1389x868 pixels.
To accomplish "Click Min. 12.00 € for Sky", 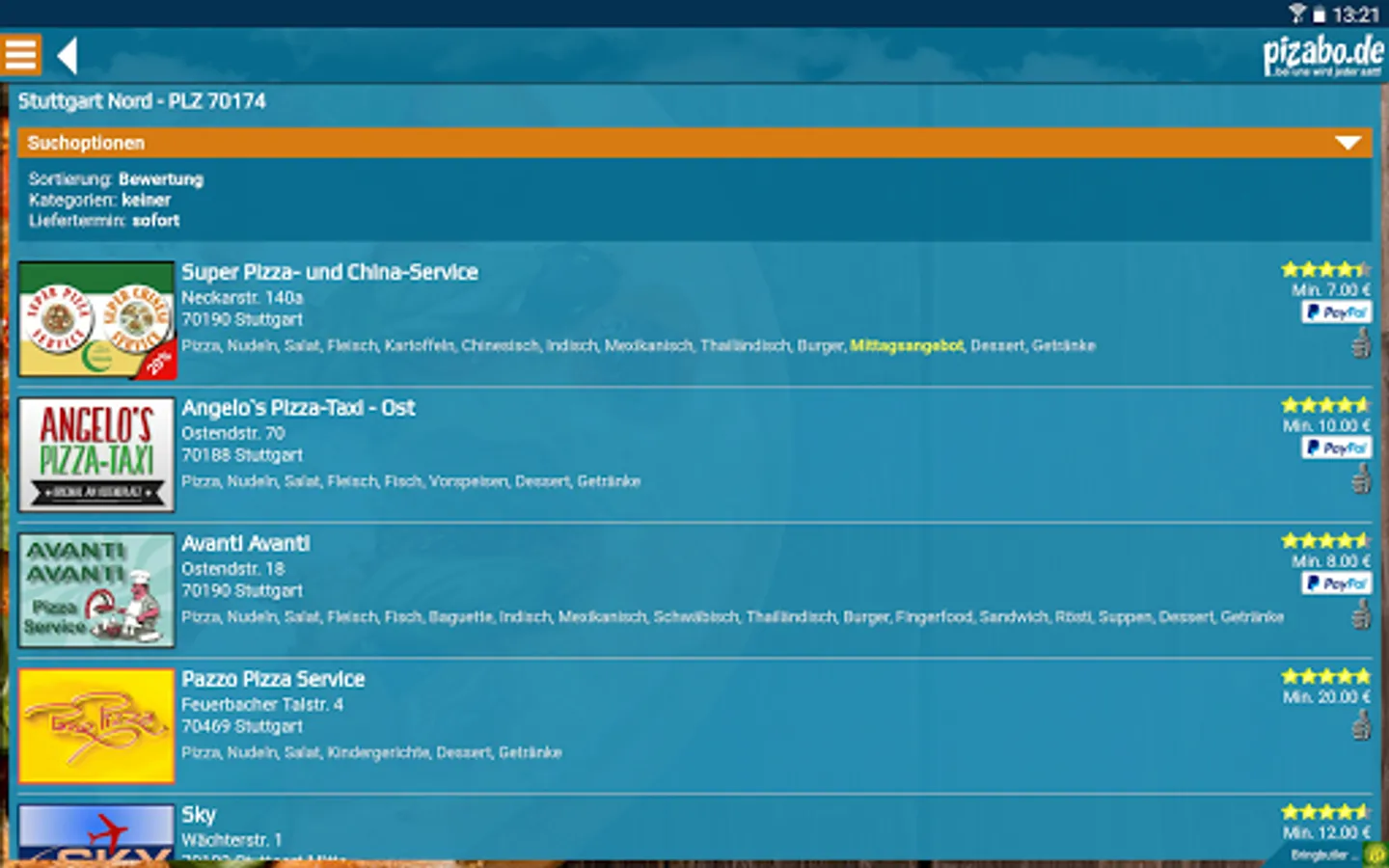I will (x=1327, y=832).
